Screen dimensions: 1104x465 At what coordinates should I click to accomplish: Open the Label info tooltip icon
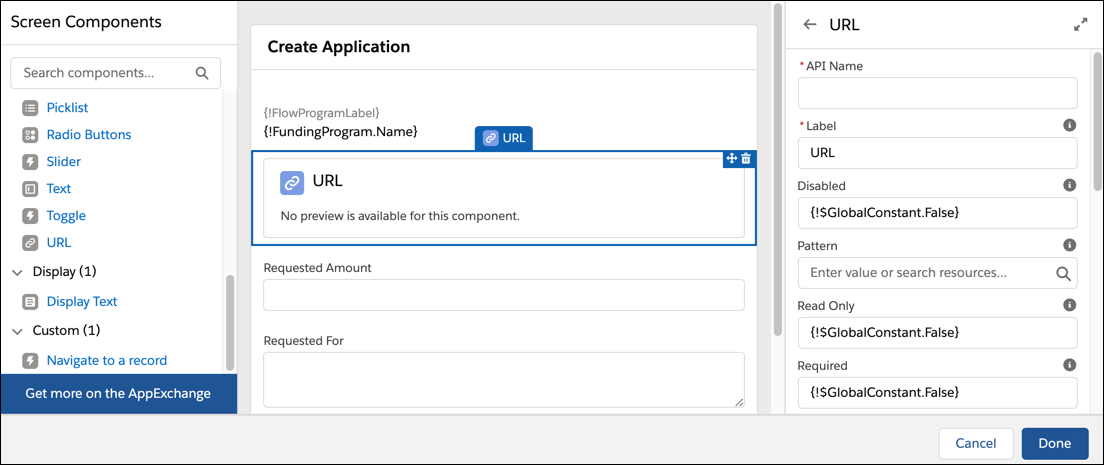(1069, 126)
